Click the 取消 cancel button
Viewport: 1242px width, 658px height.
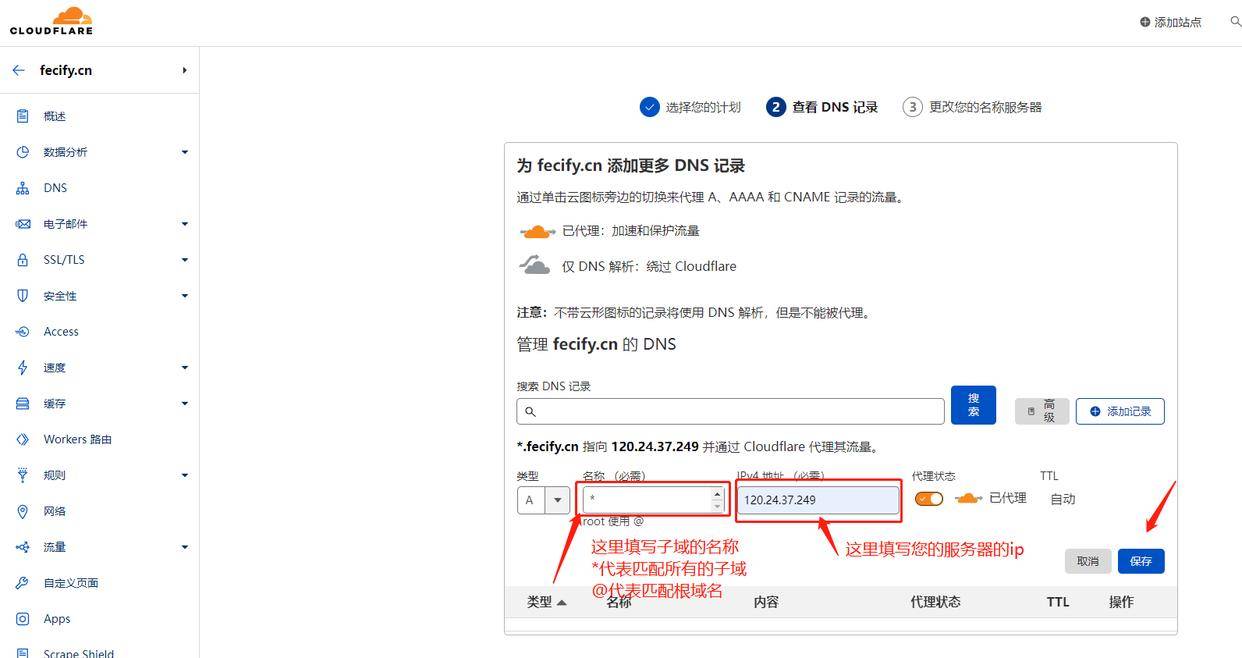point(1088,561)
